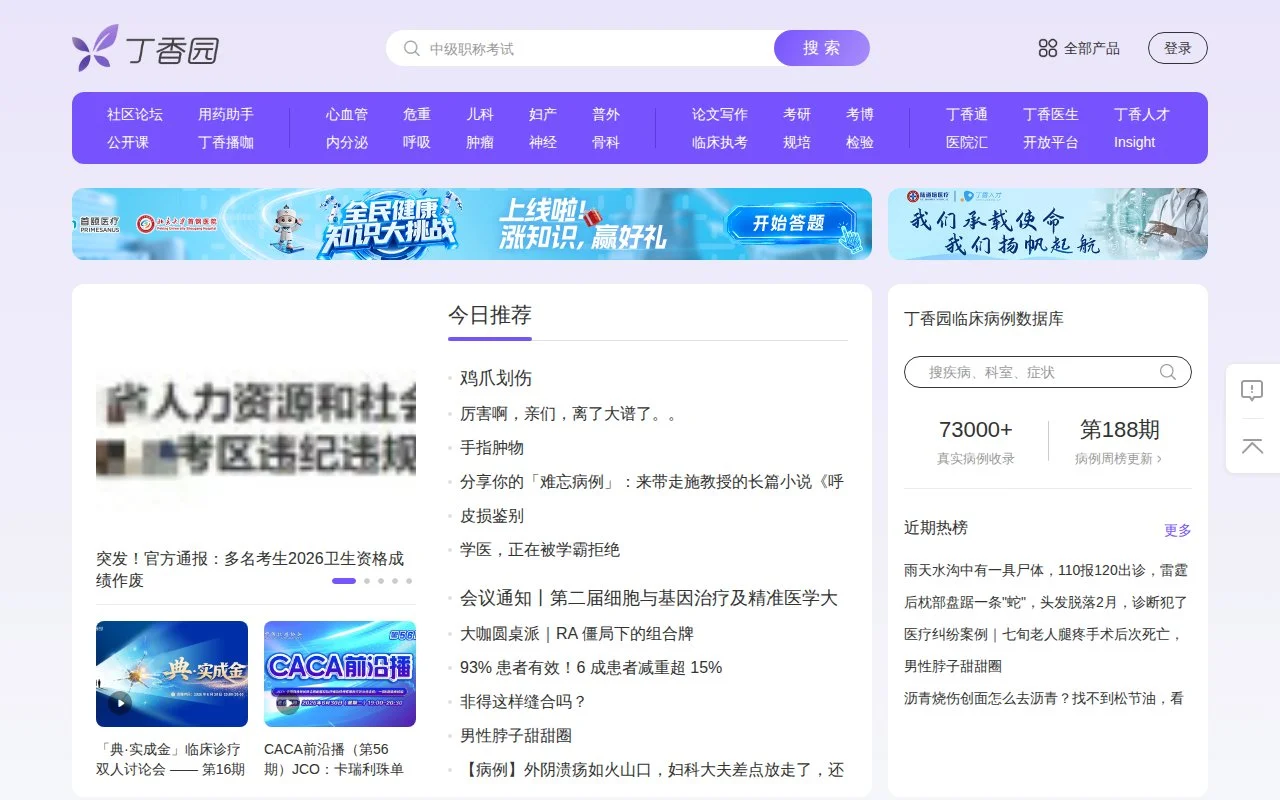Click search icon in case database box
This screenshot has height=800, width=1280.
pyautogui.click(x=1168, y=372)
